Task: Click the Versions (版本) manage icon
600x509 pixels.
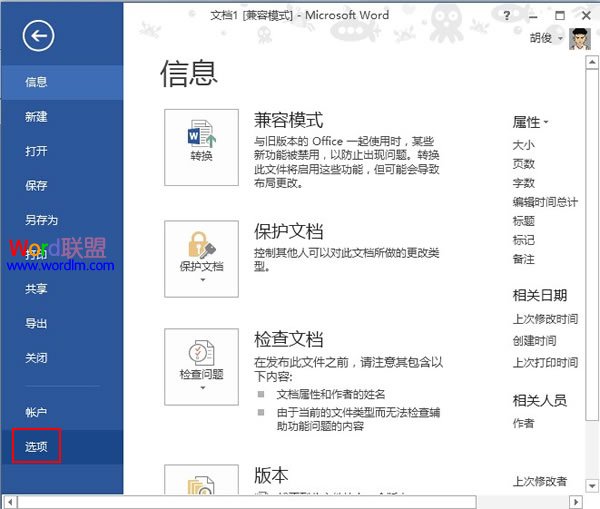Action: 201,481
